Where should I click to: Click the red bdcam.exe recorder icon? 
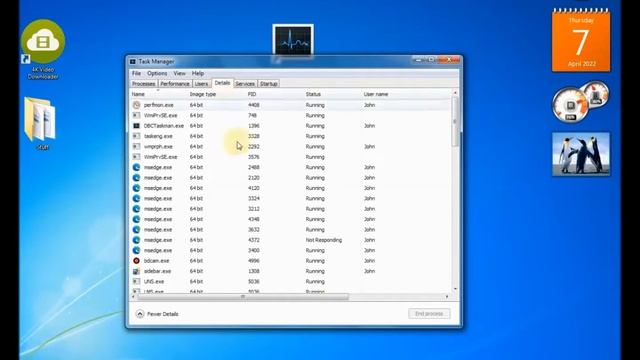tap(136, 261)
